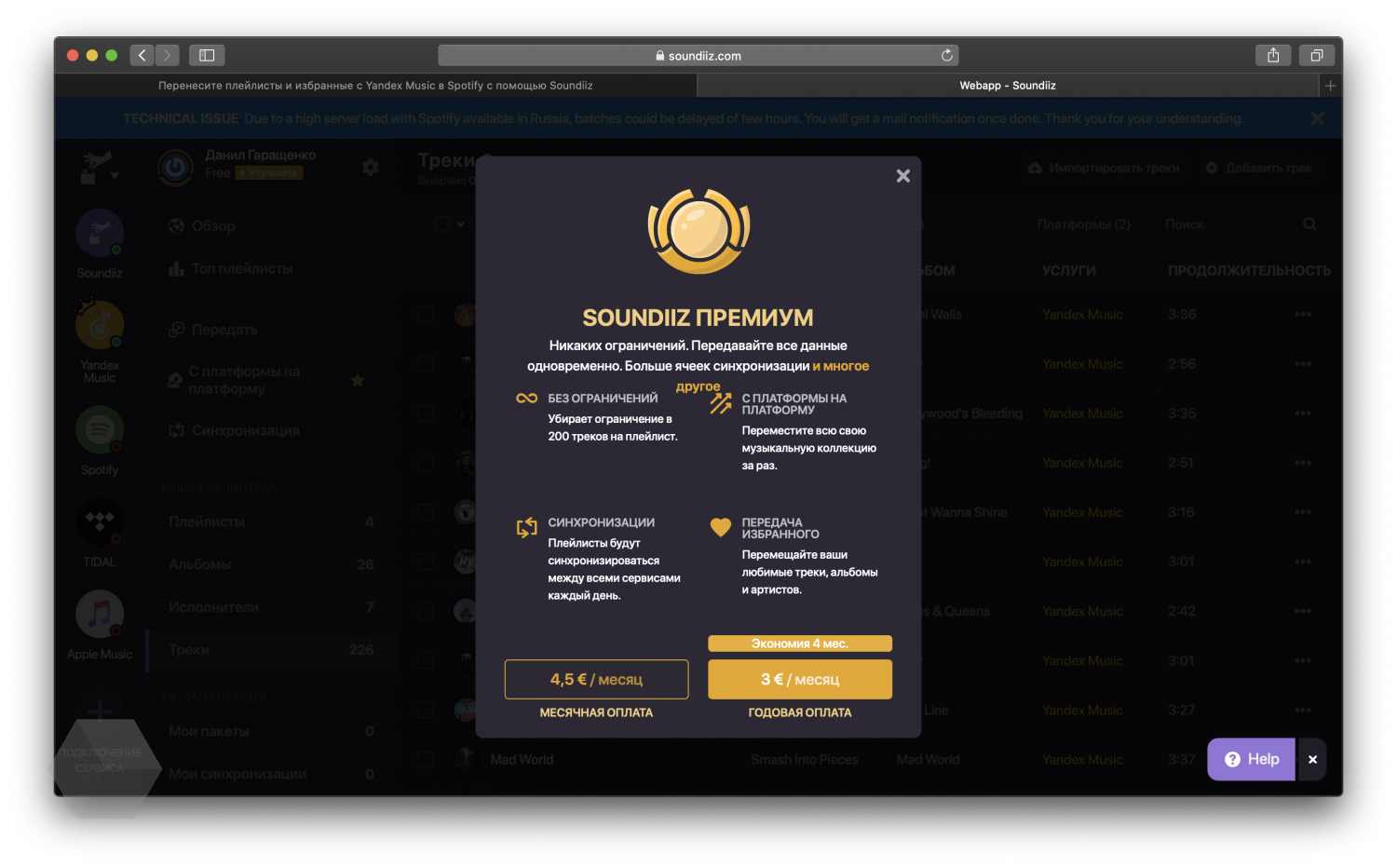The height and width of the screenshot is (868, 1397).
Task: Open Треки library section
Action: pos(271,650)
